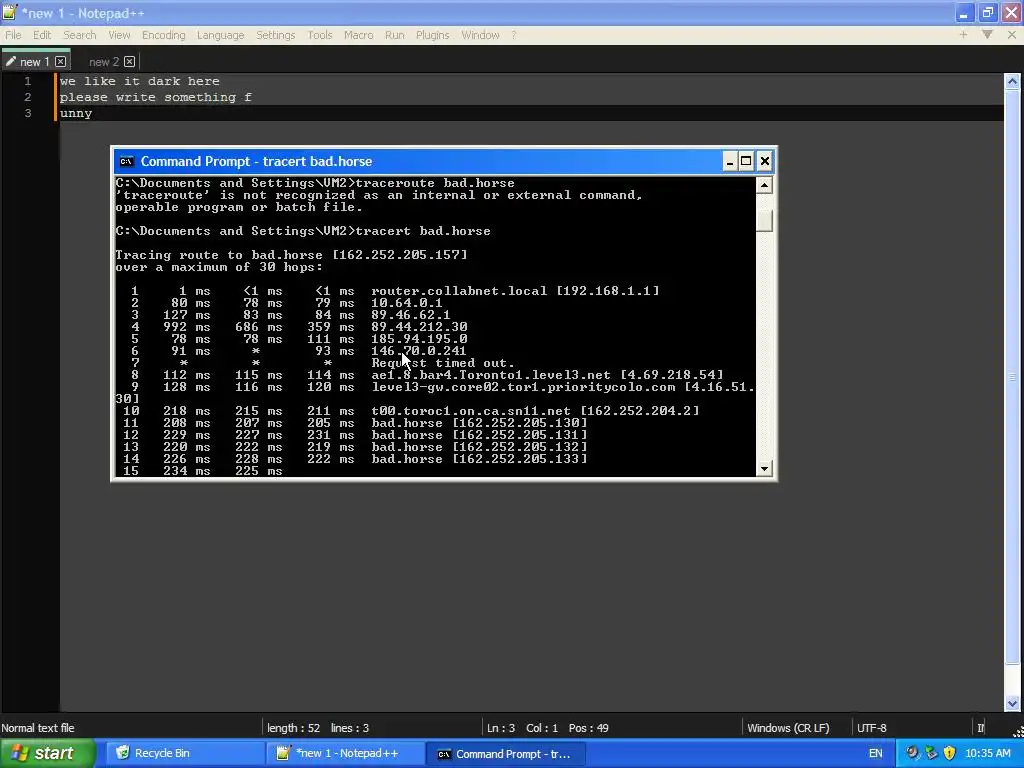Click the plus icon in the menu bar
Screen dimensions: 1024x768
pyautogui.click(x=963, y=35)
